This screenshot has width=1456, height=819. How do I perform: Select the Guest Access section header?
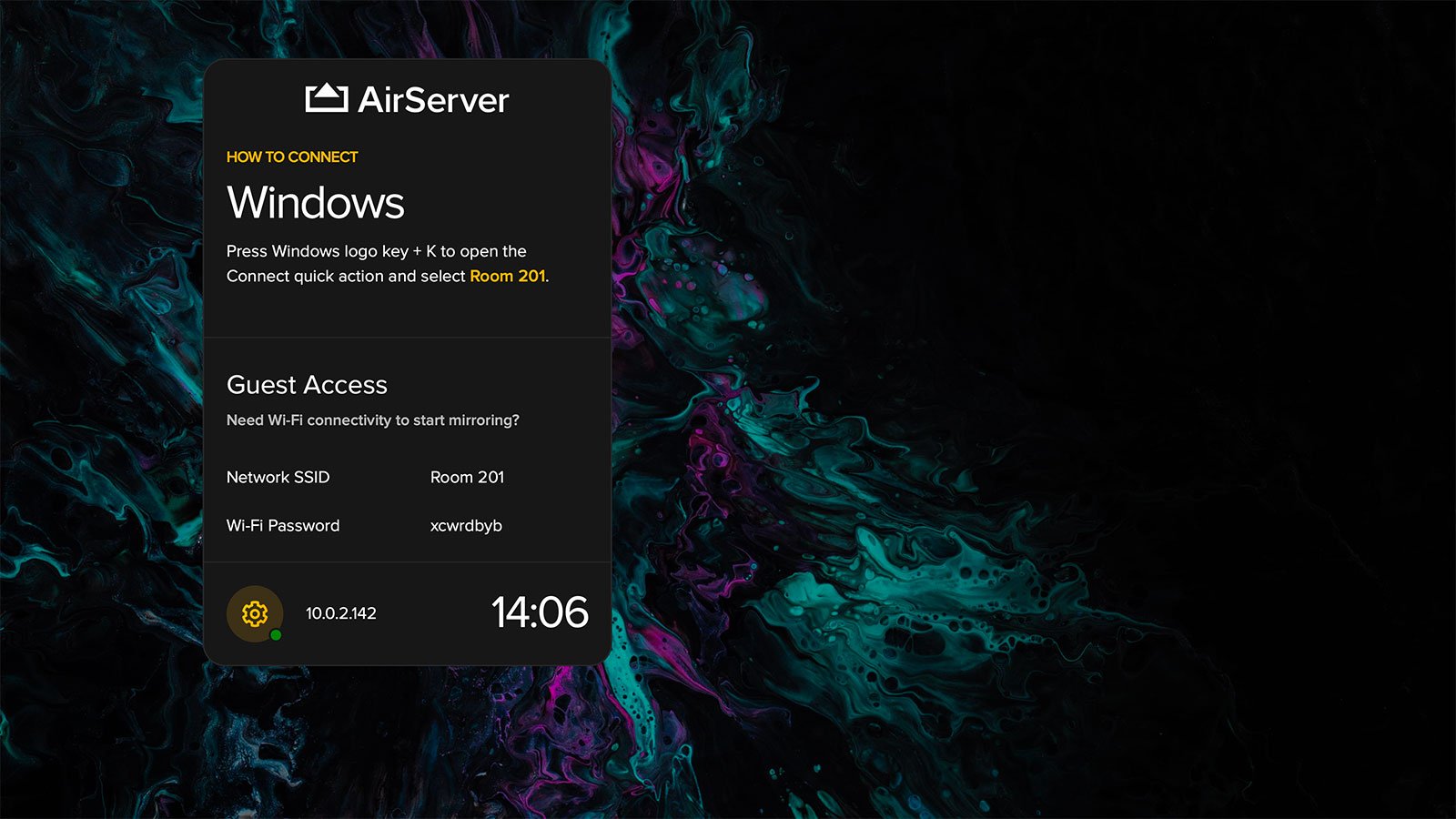(x=307, y=384)
